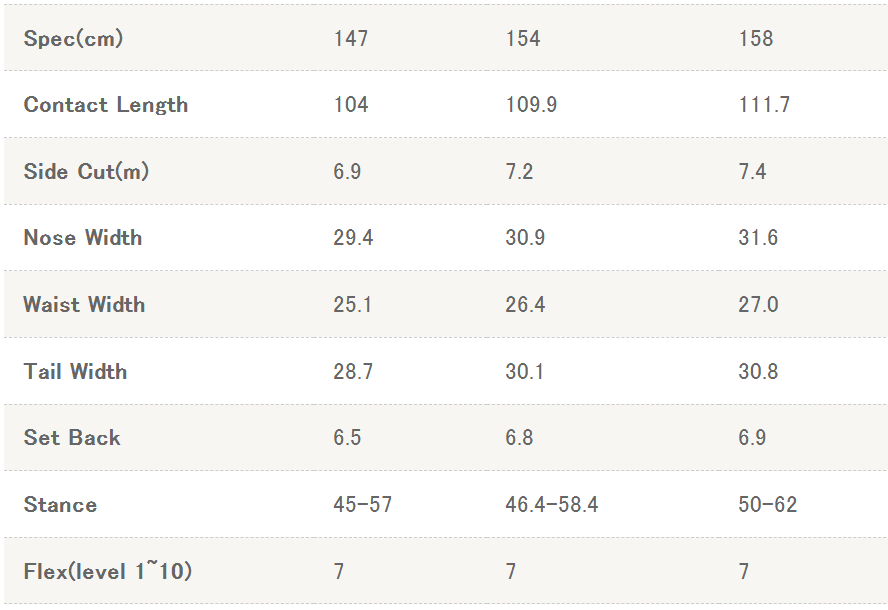
Task: Select stance range 50-62
Action: (768, 505)
